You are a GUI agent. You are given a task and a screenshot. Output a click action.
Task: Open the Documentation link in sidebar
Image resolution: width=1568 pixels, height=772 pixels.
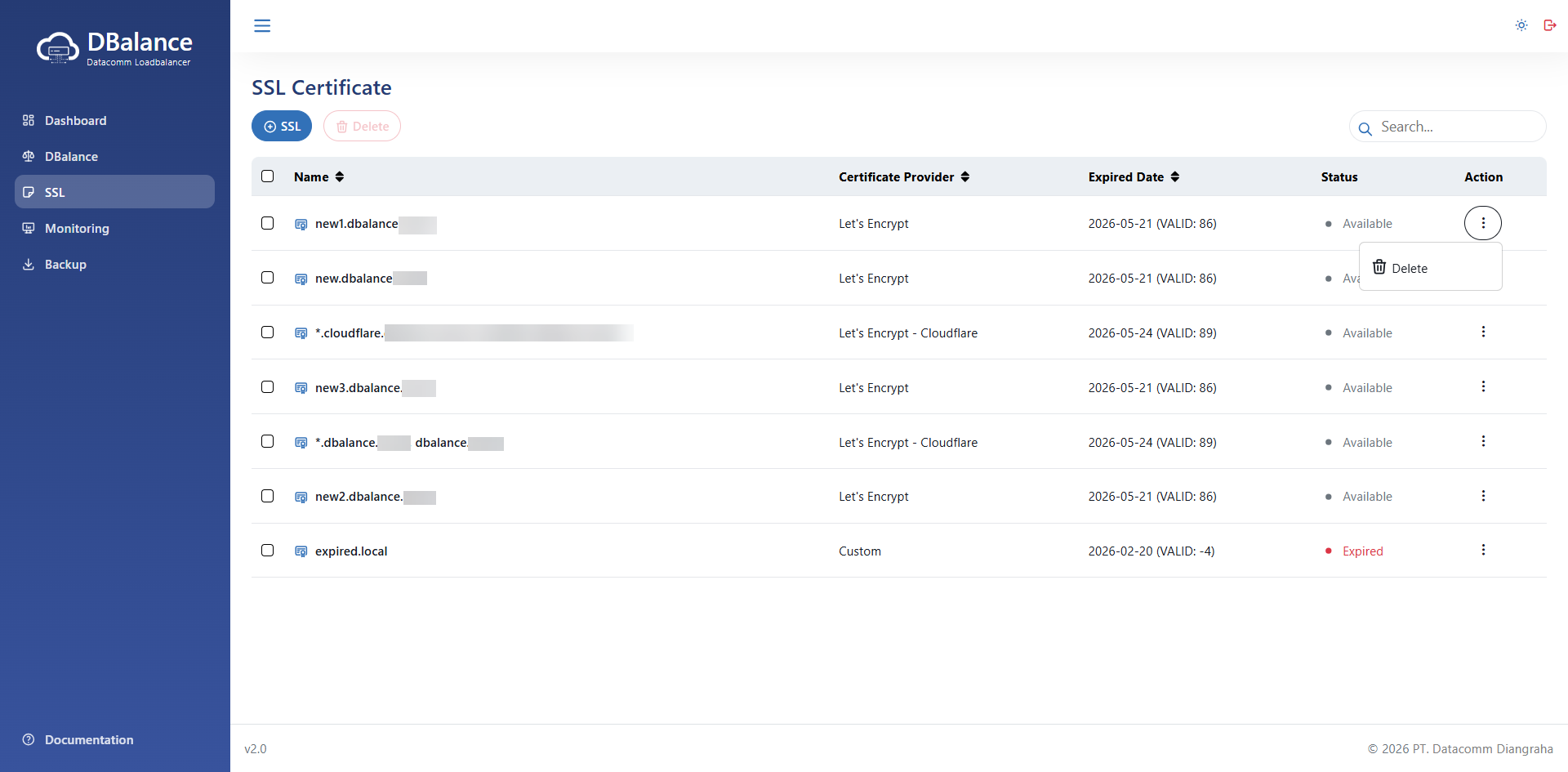click(88, 740)
